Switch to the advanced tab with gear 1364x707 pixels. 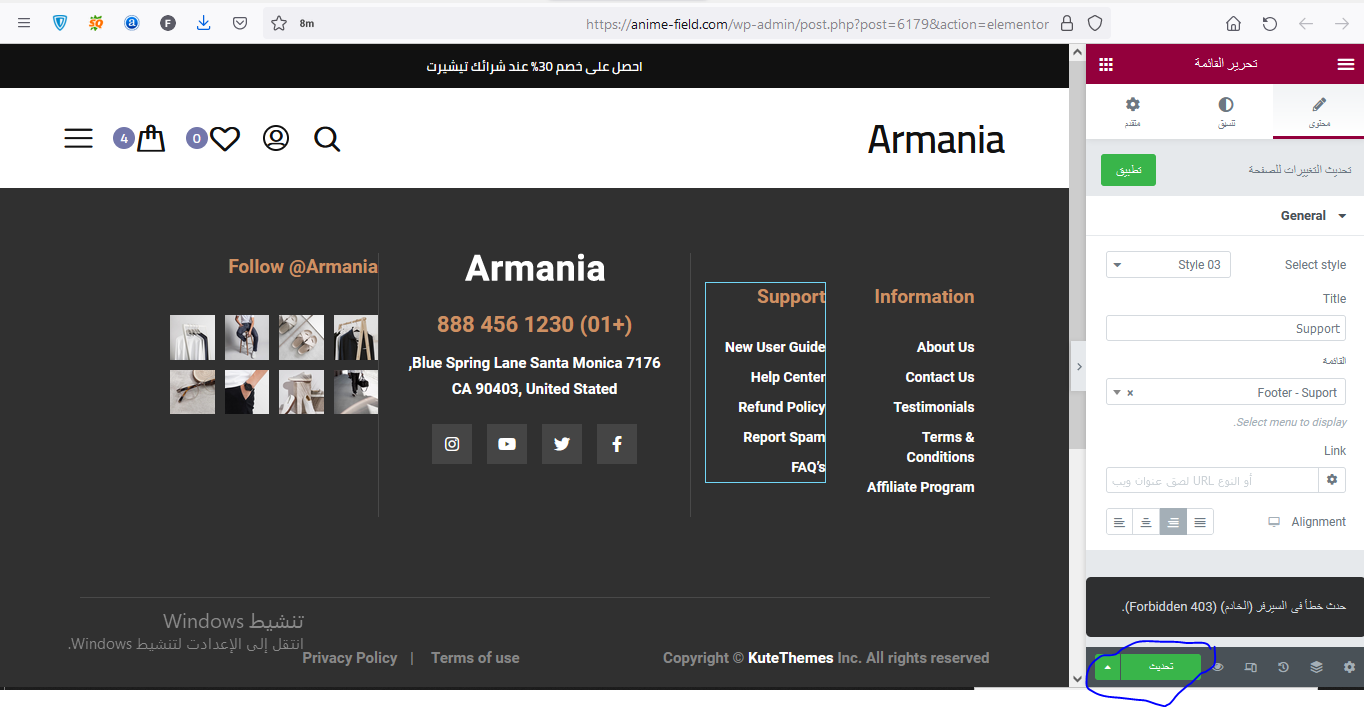1133,111
